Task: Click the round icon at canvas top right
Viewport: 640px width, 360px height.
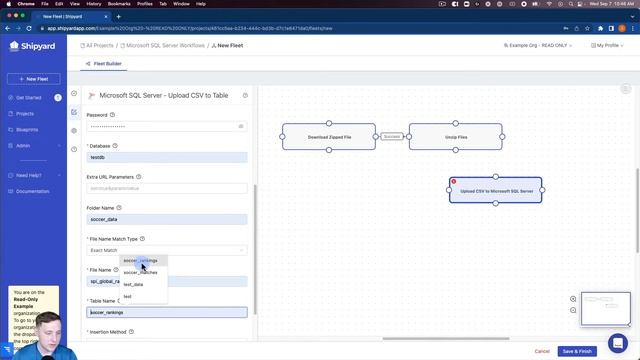Action: pyautogui.click(x=625, y=89)
